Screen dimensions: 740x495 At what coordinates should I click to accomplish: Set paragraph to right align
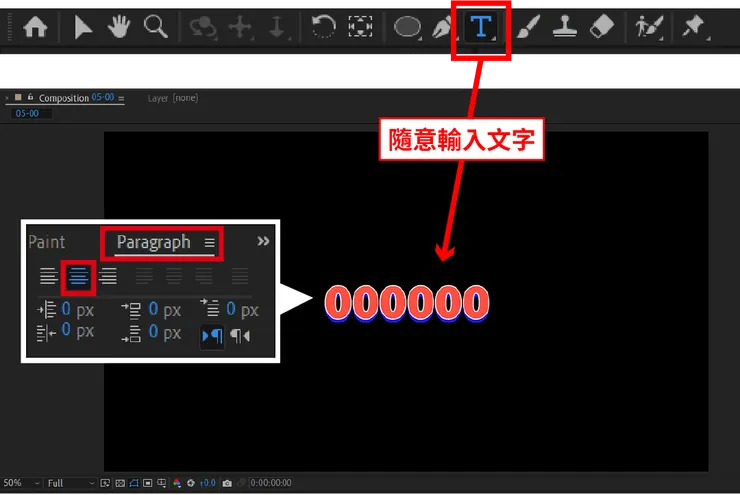pyautogui.click(x=108, y=276)
